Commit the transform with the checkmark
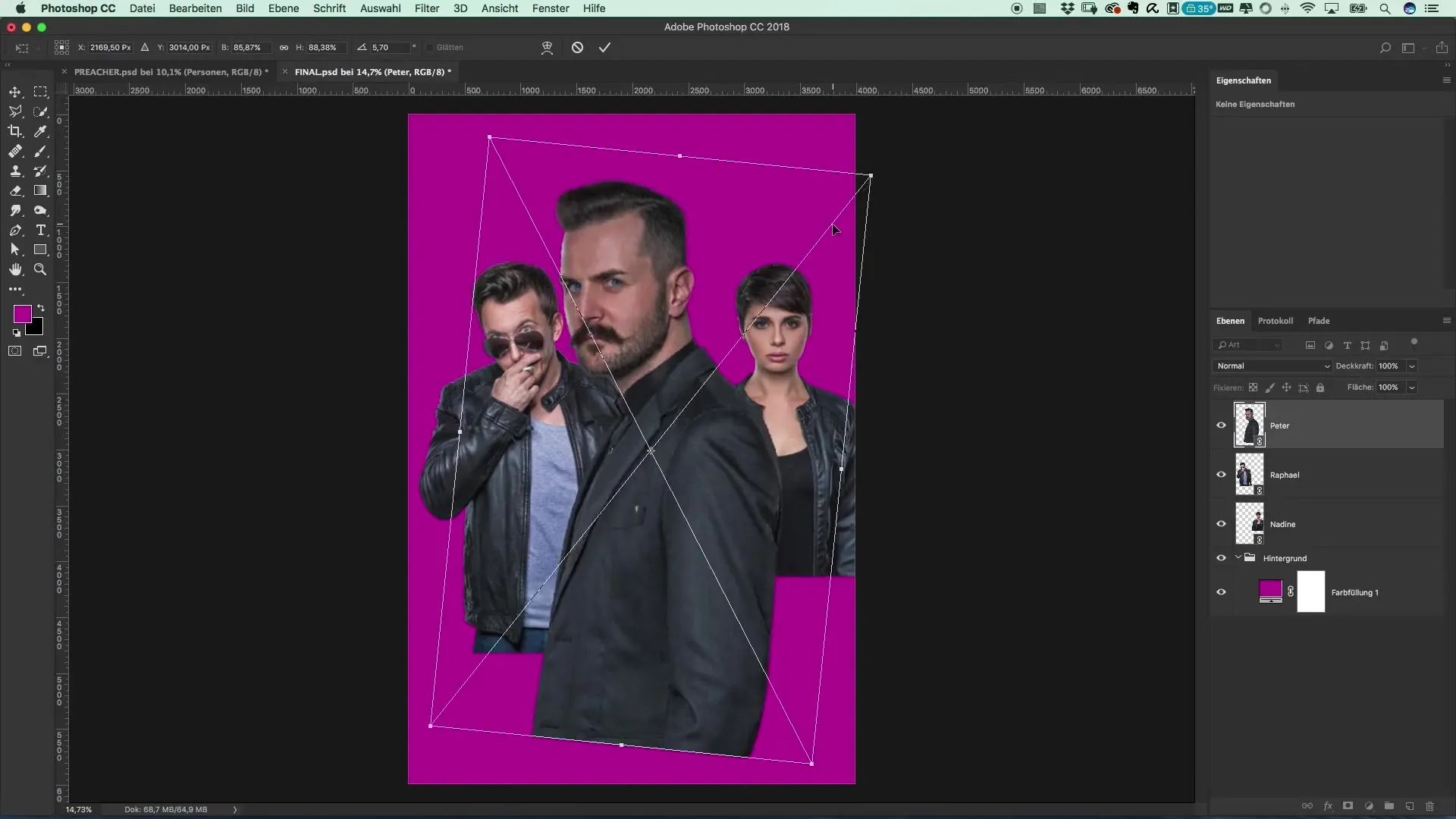The image size is (1456, 819). tap(604, 47)
